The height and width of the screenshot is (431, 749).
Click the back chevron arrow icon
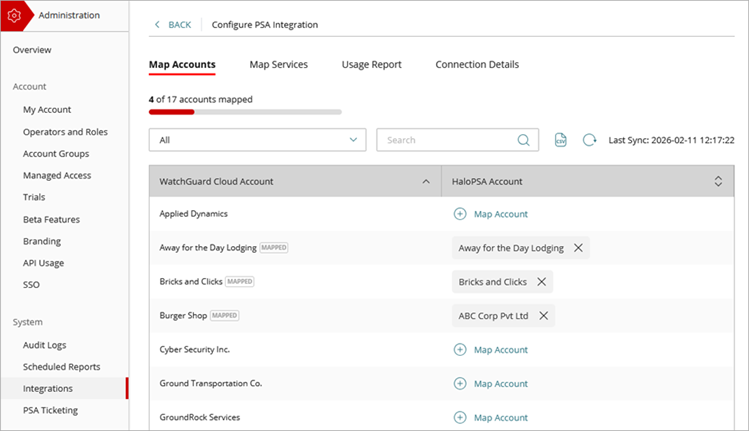[x=157, y=24]
